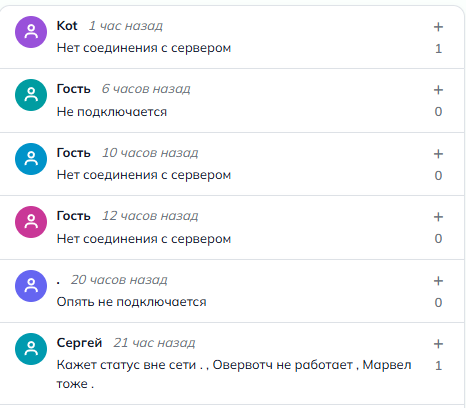The image size is (466, 408).
Task: Click the '1 час назад' timestamp
Action: point(126,26)
